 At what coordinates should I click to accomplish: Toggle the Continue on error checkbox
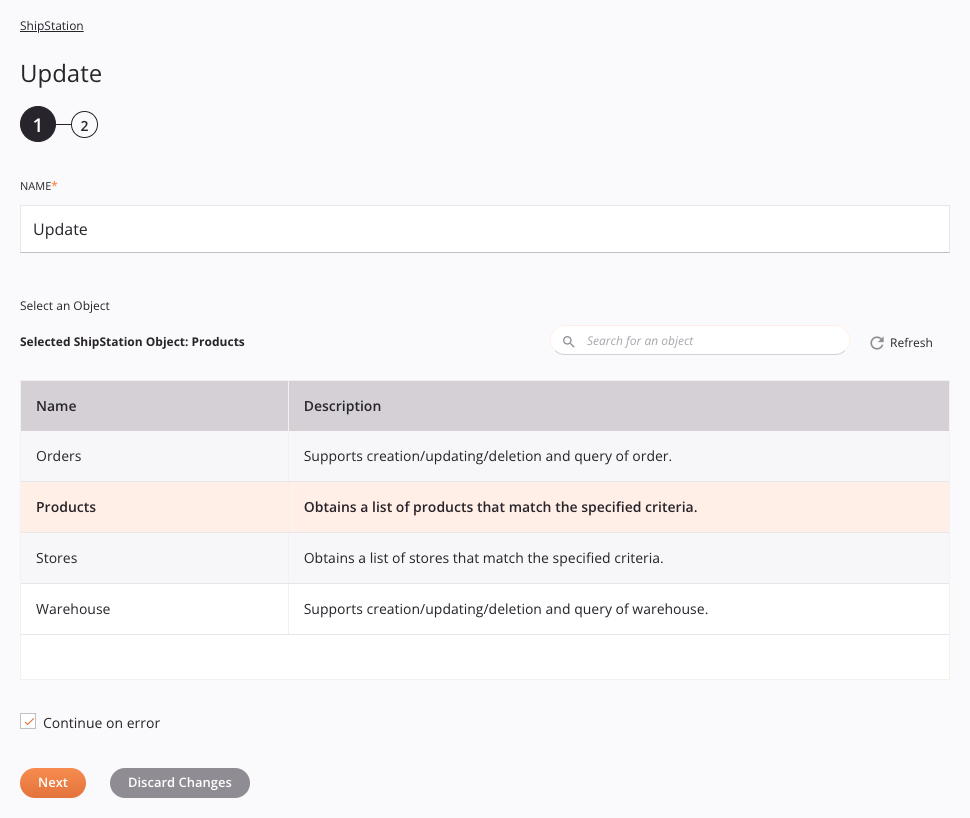[x=28, y=721]
